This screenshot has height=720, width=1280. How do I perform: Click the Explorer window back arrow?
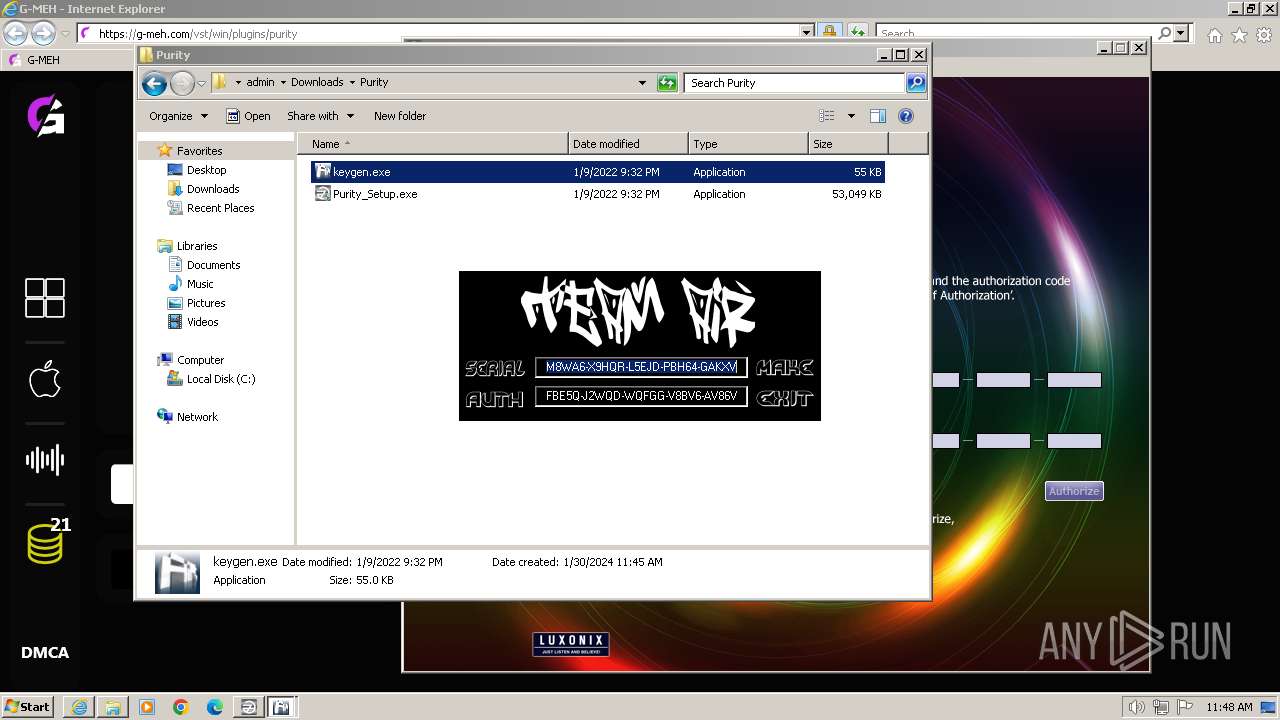click(154, 83)
